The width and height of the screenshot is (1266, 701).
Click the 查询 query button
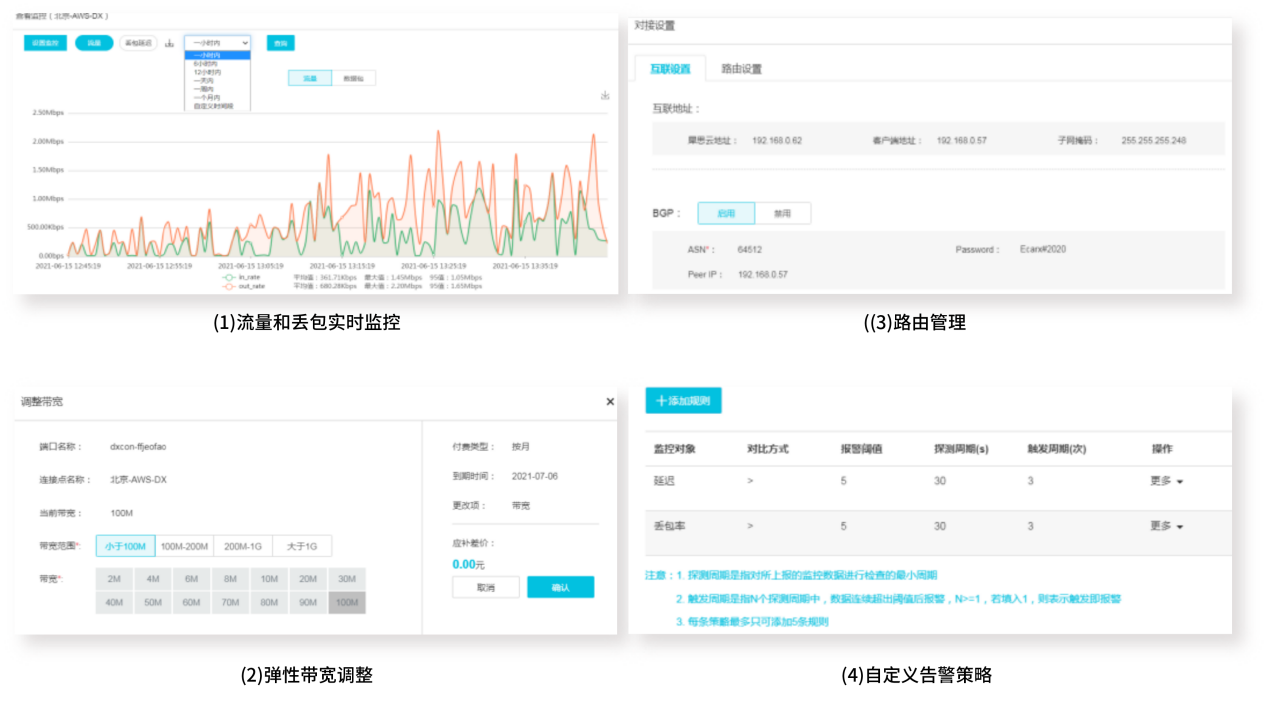click(x=280, y=43)
